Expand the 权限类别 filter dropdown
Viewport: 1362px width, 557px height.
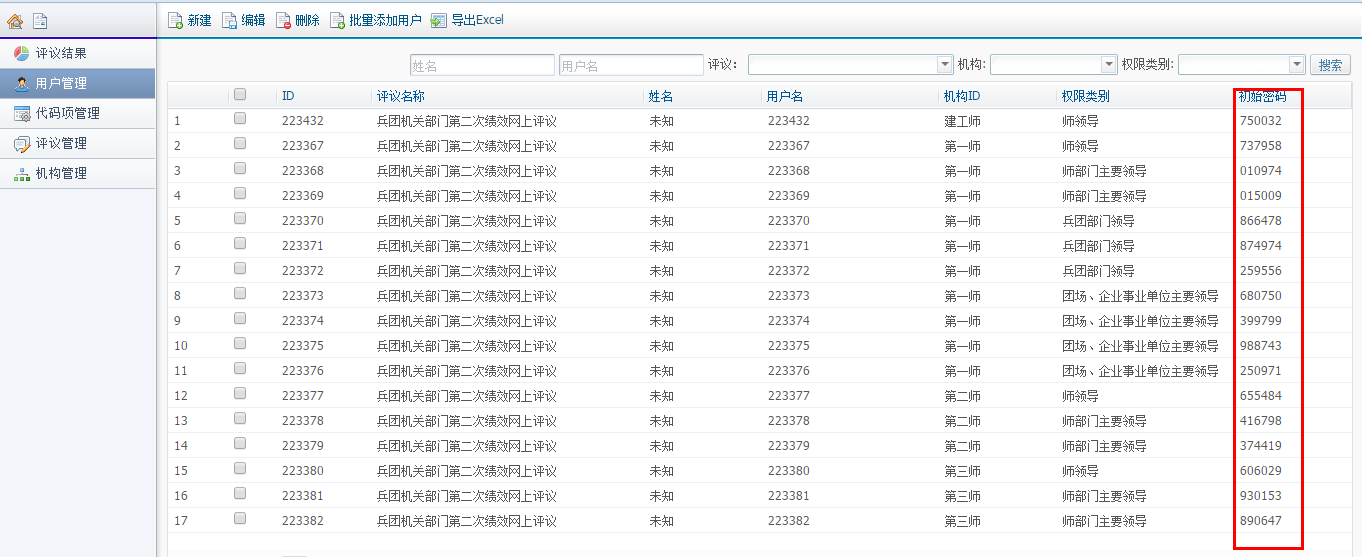(1297, 64)
